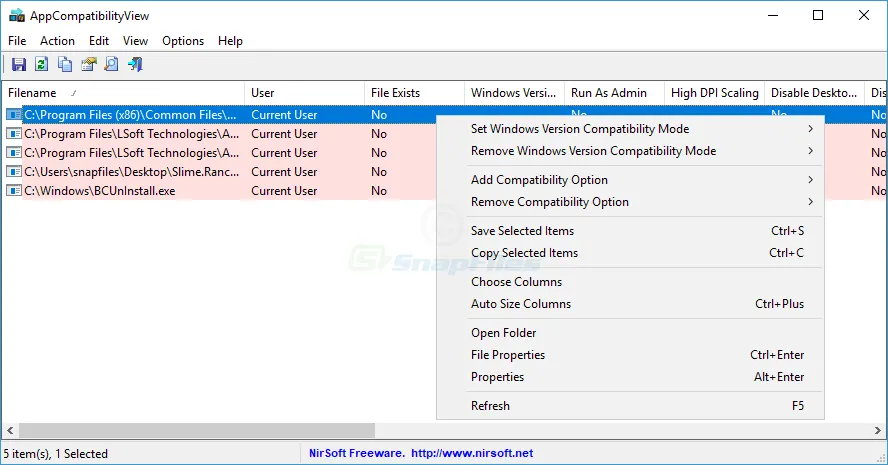This screenshot has width=888, height=465.
Task: Click the '5 item(s), 1 Selected' status text
Action: pyautogui.click(x=56, y=454)
